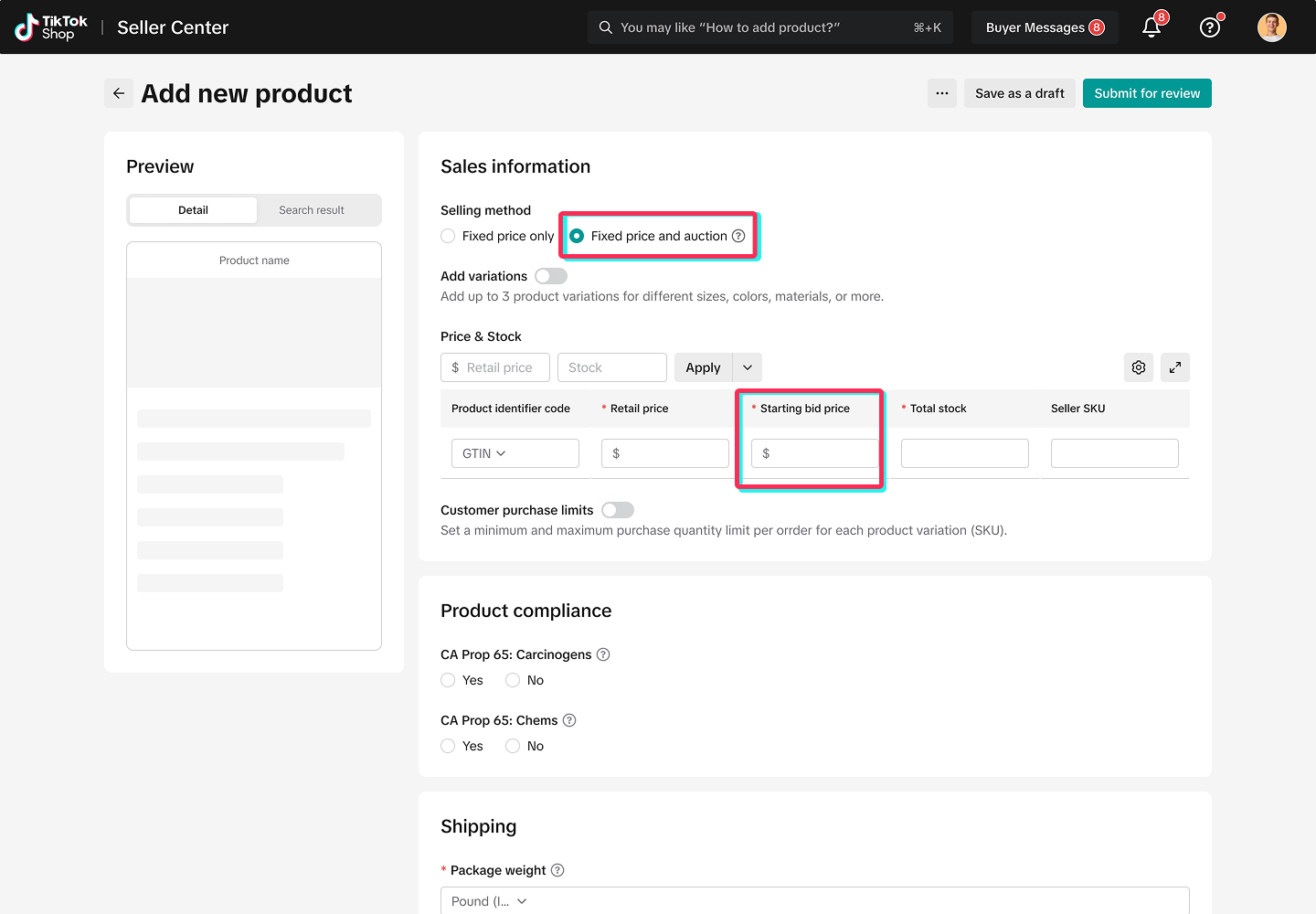The height and width of the screenshot is (914, 1316).
Task: Click Save as a draft
Action: [x=1020, y=93]
